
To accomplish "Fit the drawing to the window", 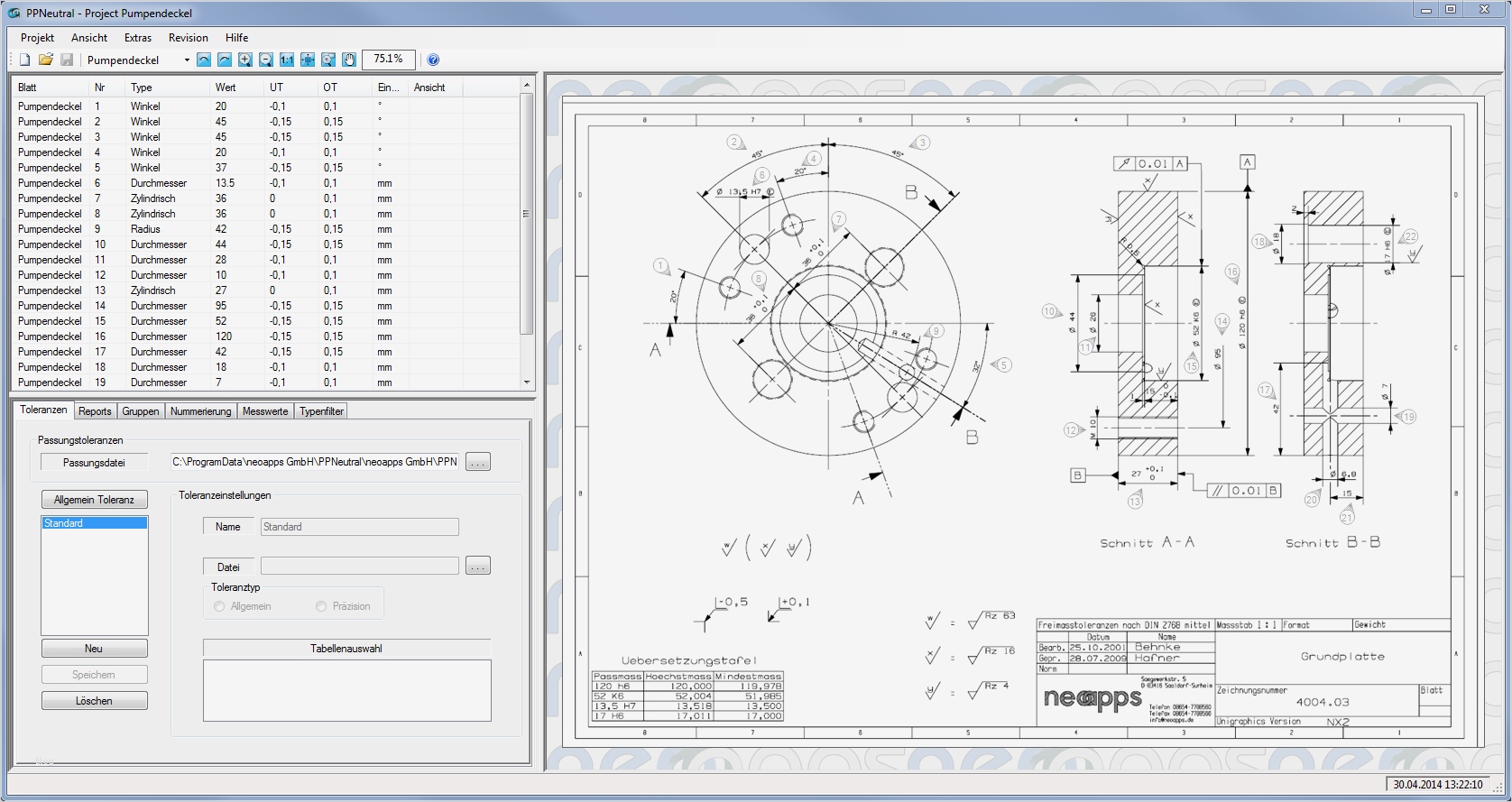I will (308, 60).
